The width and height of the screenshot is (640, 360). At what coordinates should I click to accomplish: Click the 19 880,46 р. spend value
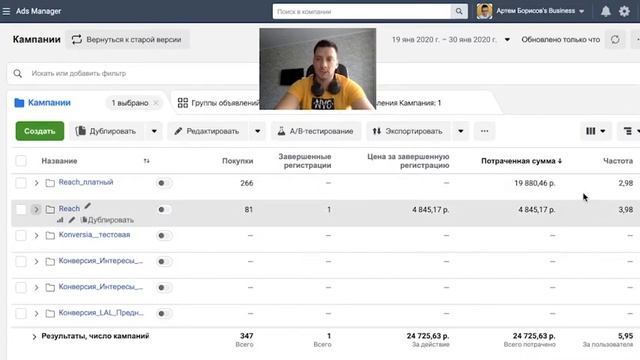click(x=534, y=183)
